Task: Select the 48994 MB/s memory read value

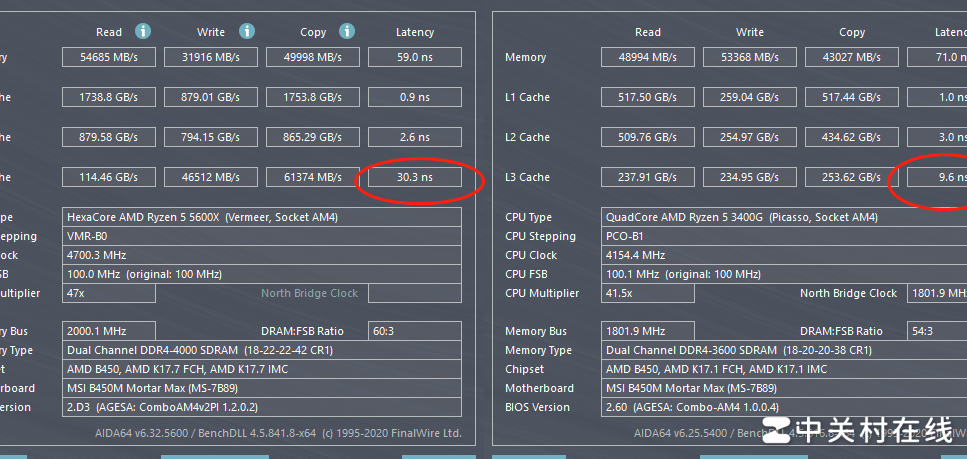Action: click(x=648, y=57)
